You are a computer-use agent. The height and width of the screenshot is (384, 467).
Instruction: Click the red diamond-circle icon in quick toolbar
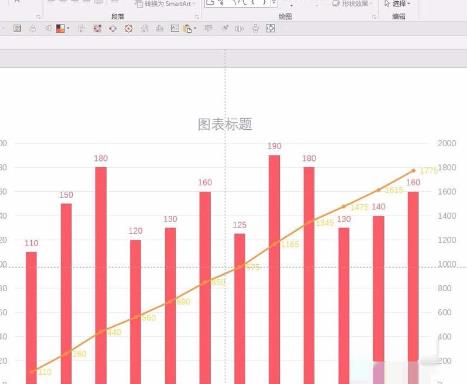128,29
